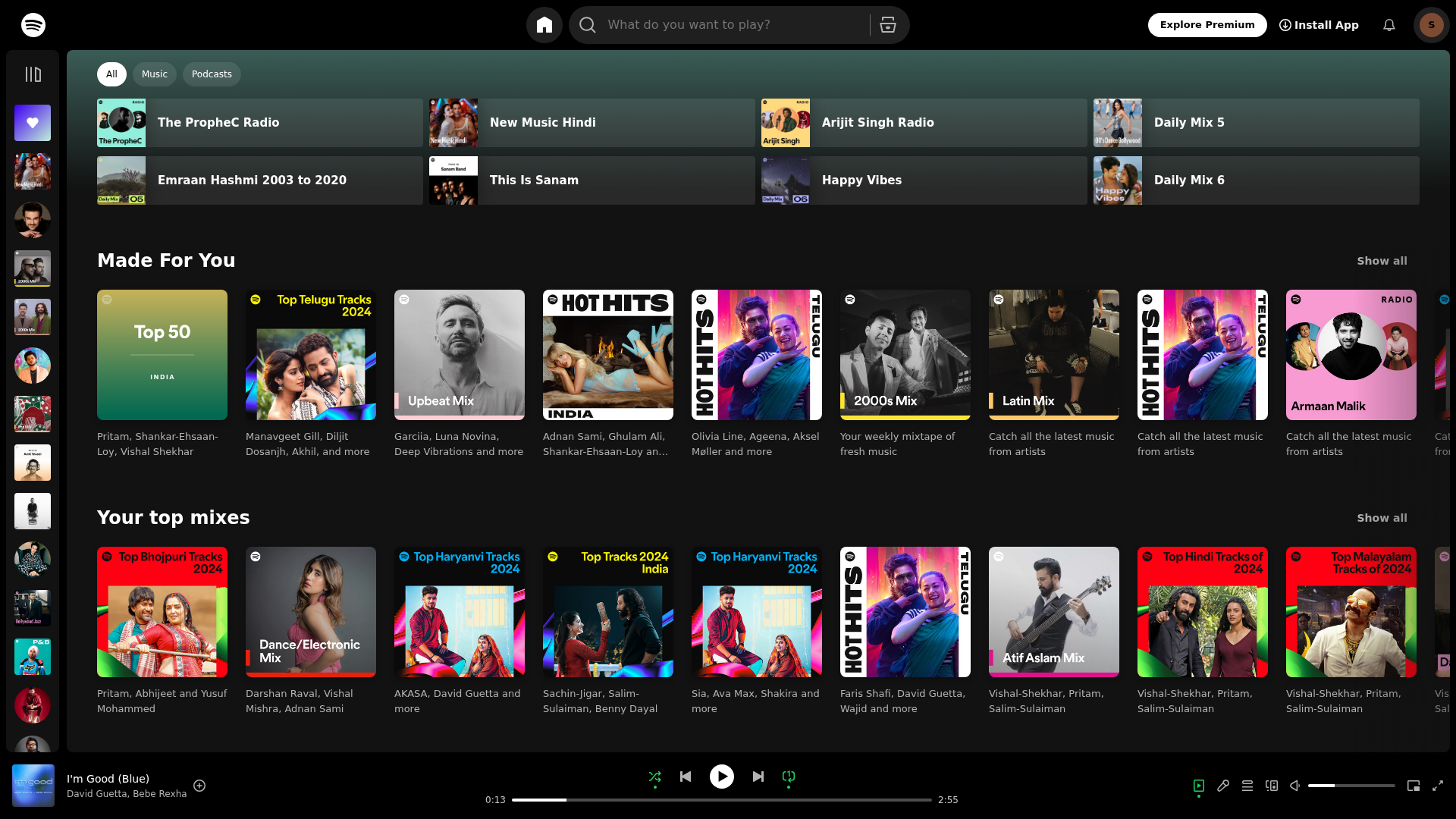The height and width of the screenshot is (819, 1456).
Task: Expand Your Library in the sidebar
Action: 33,74
